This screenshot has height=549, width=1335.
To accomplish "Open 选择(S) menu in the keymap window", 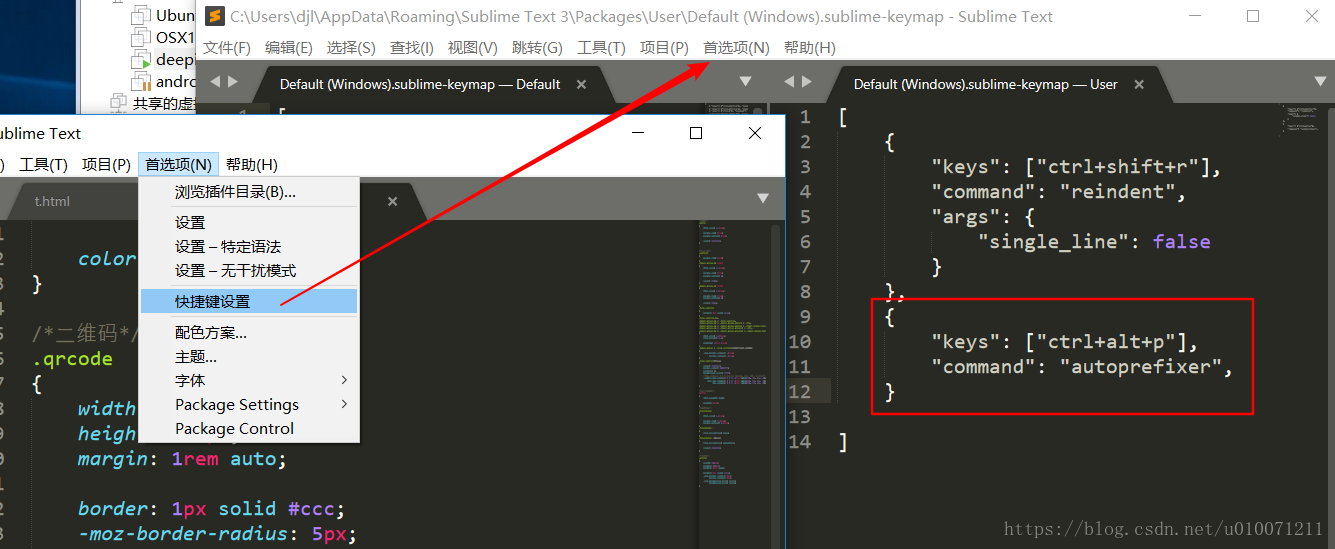I will pyautogui.click(x=351, y=48).
